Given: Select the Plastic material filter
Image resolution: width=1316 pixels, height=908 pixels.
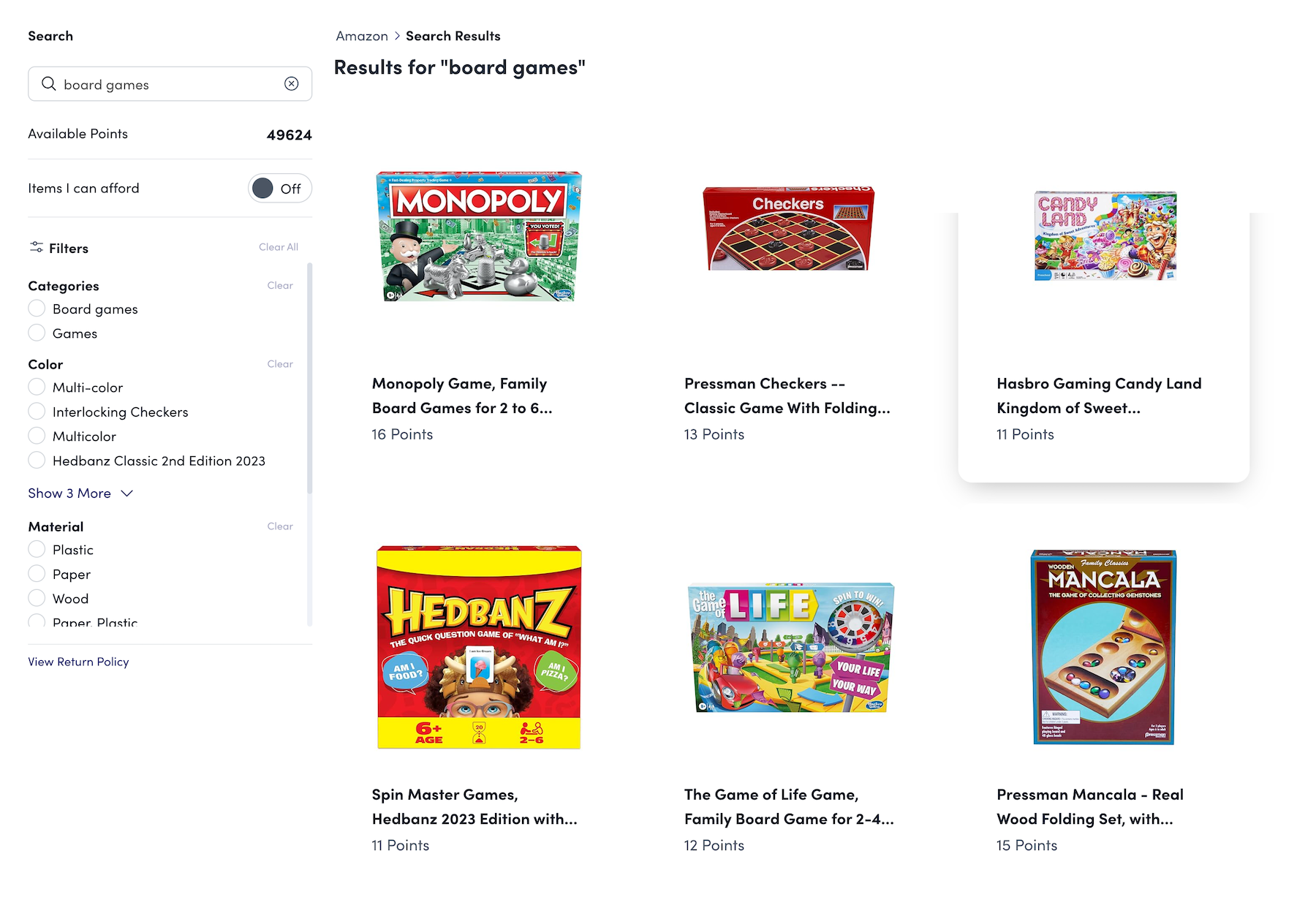Looking at the screenshot, I should click(37, 549).
